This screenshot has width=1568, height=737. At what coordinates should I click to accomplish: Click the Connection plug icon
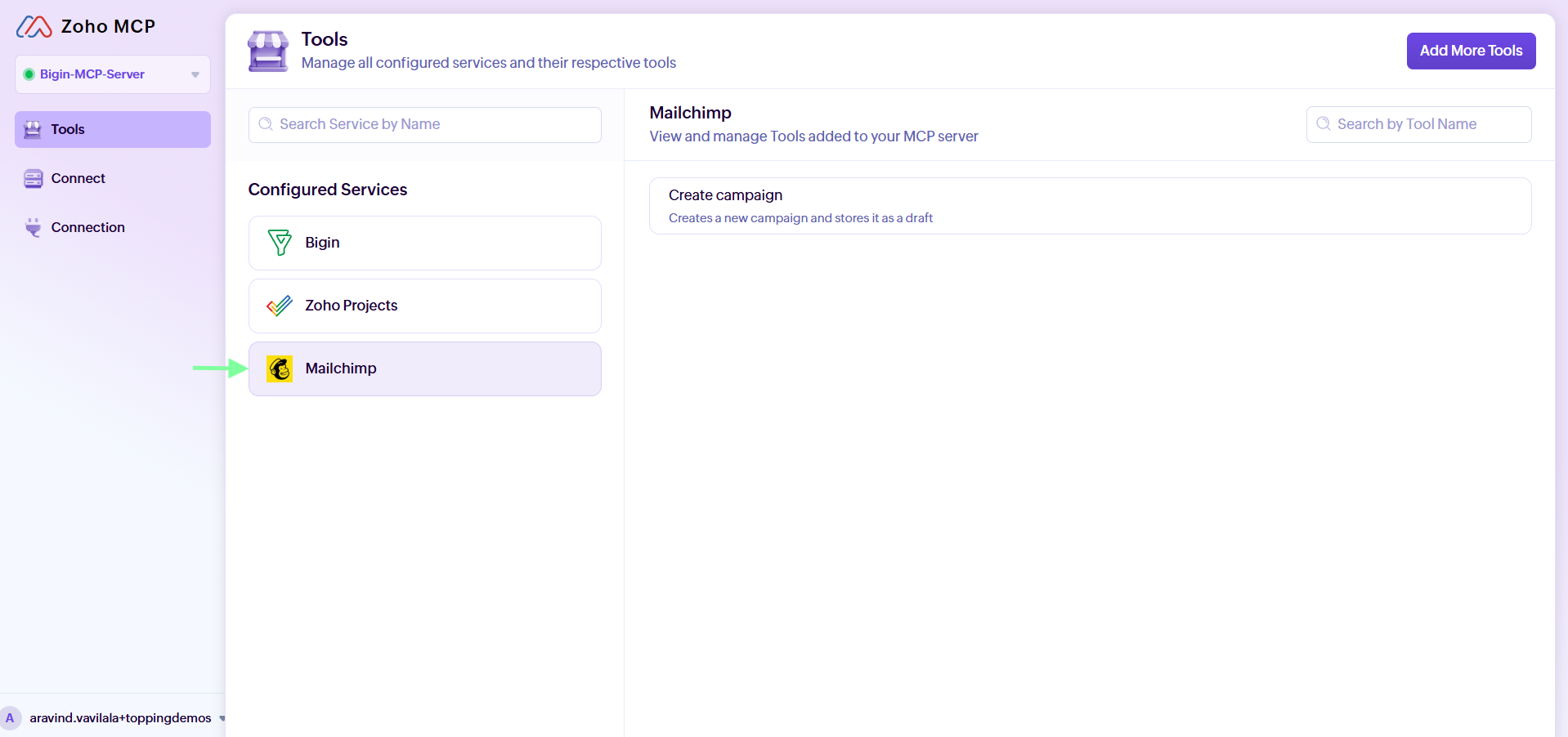pyautogui.click(x=33, y=228)
